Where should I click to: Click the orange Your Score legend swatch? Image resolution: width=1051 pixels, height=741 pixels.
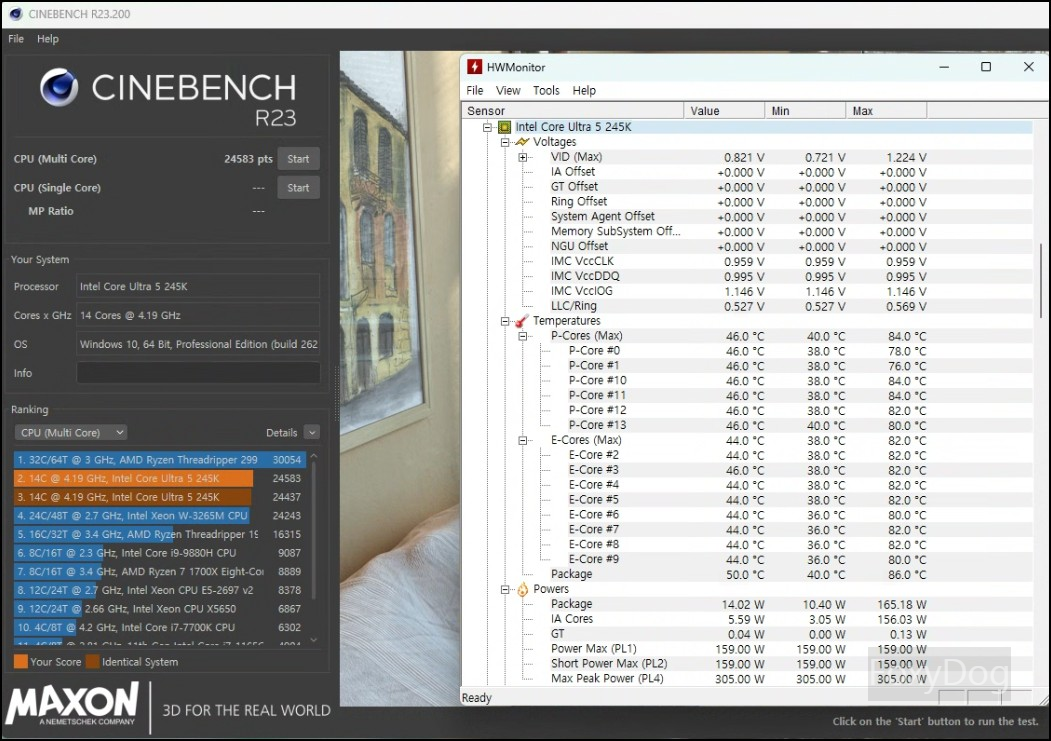click(21, 661)
